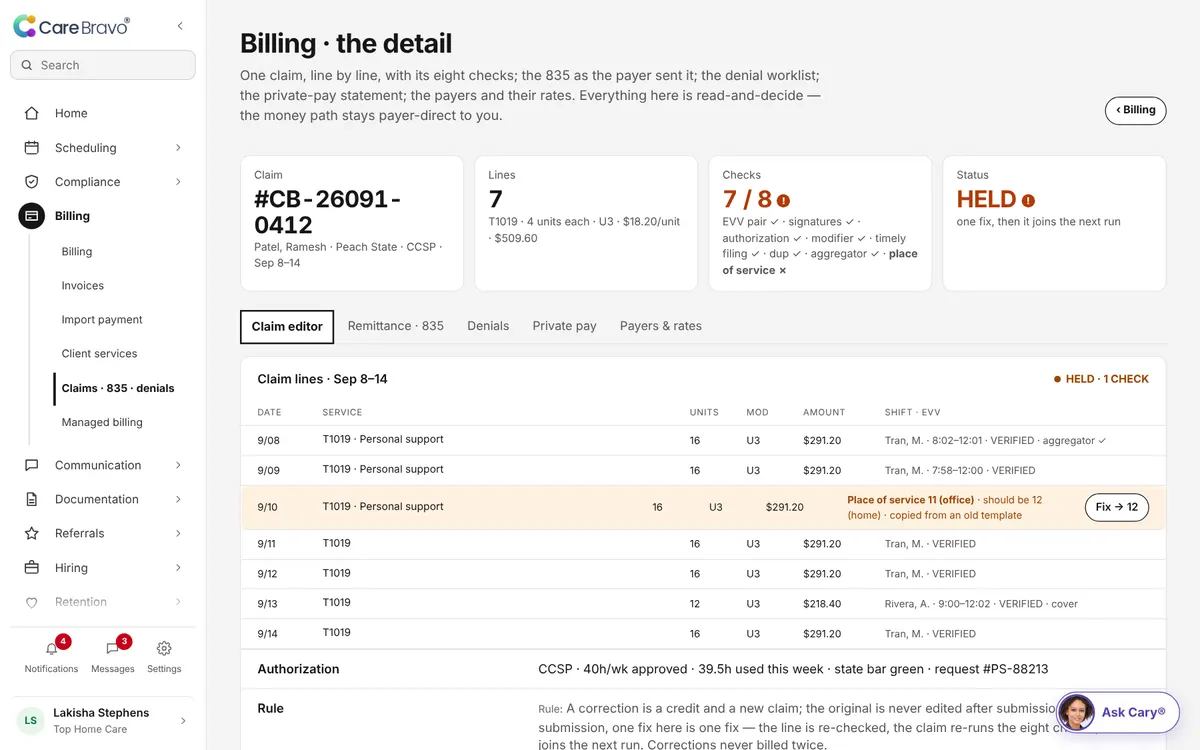Click the Billing card icon
The height and width of the screenshot is (750, 1200).
click(x=32, y=216)
